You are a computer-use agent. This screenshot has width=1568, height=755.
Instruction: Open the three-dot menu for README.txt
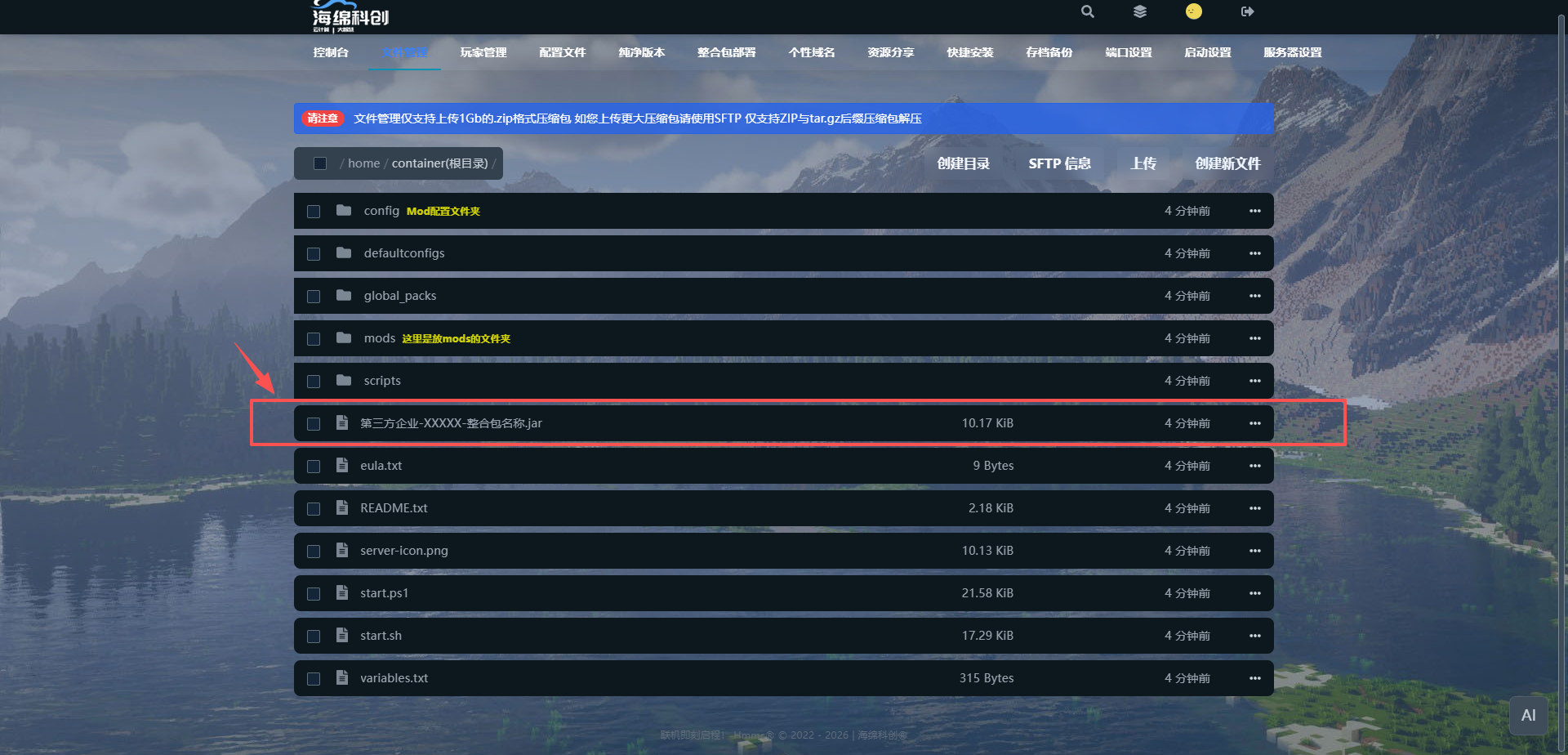click(x=1254, y=508)
